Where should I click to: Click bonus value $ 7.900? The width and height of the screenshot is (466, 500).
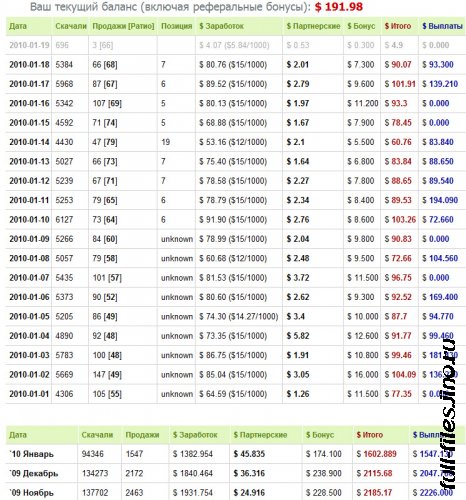click(x=360, y=123)
